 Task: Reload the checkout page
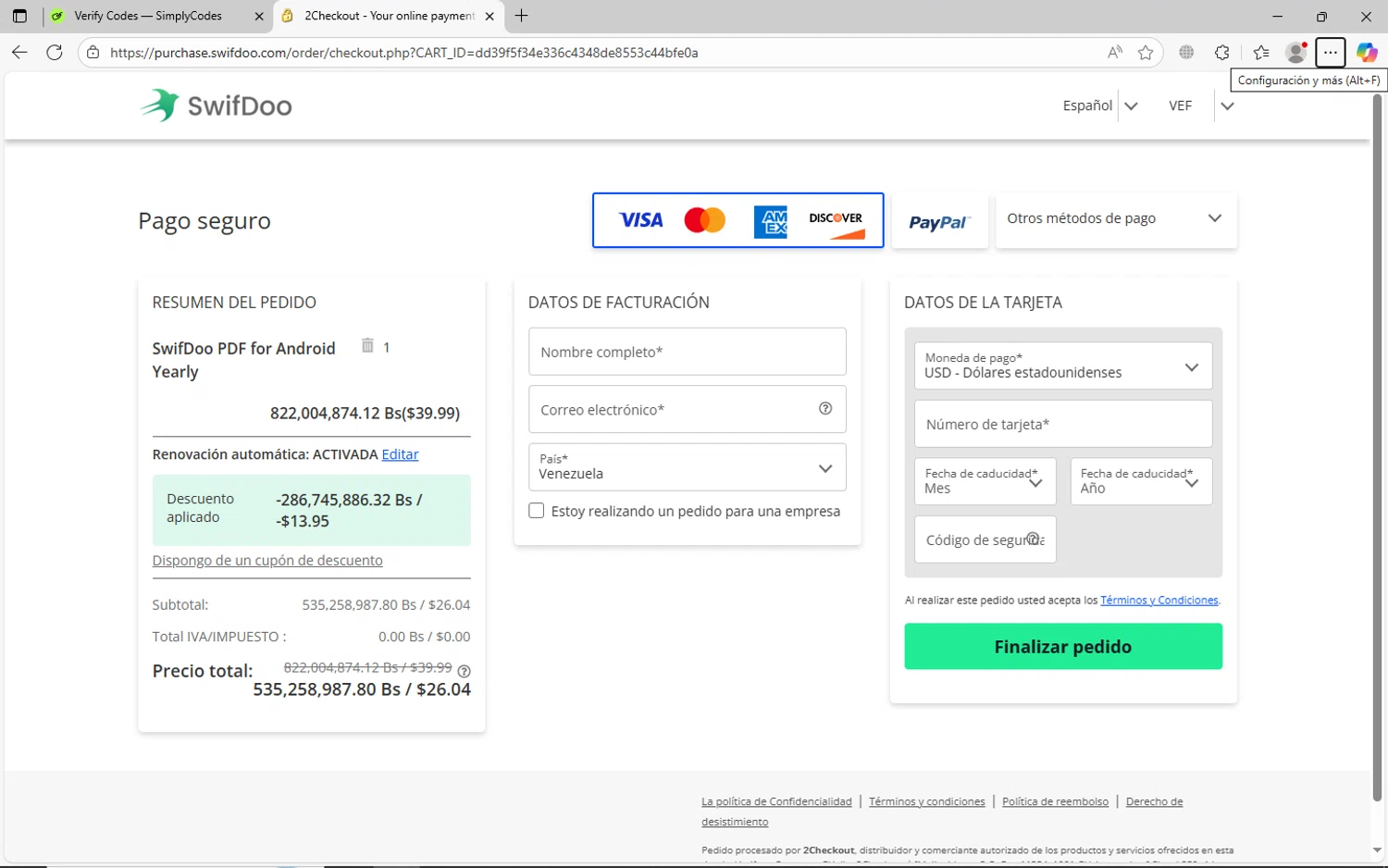tap(55, 53)
